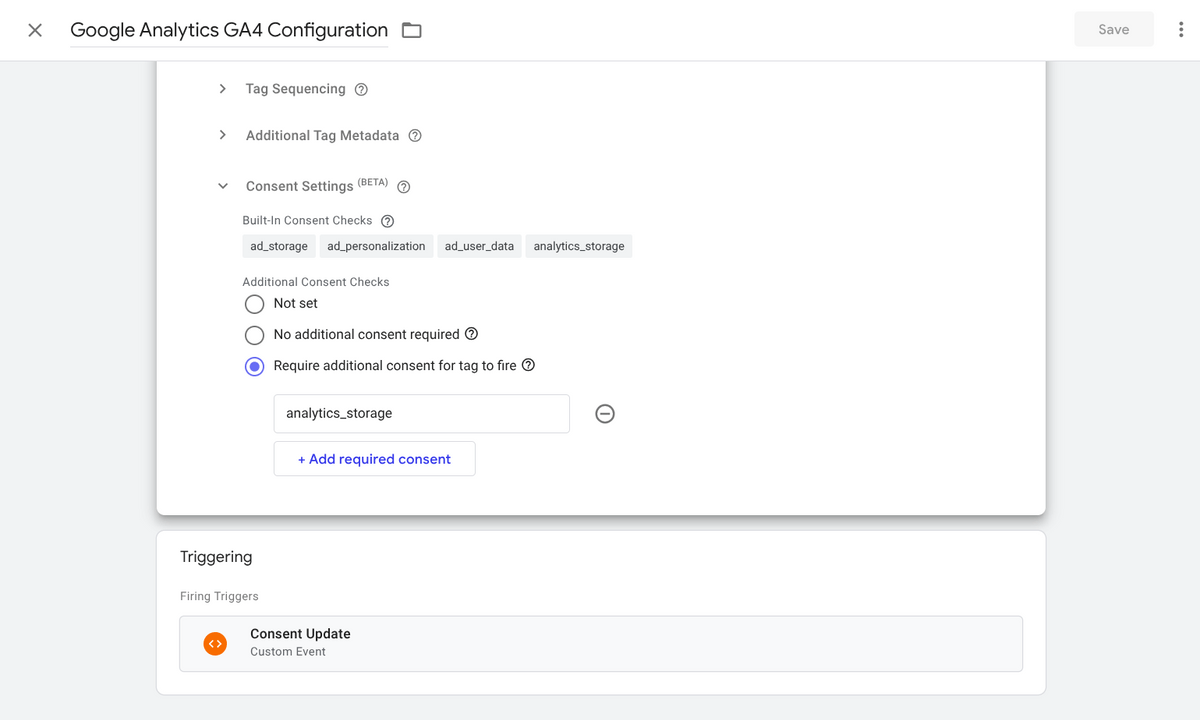Click the Custom Event trigger icon
This screenshot has height=720, width=1200.
coord(215,643)
